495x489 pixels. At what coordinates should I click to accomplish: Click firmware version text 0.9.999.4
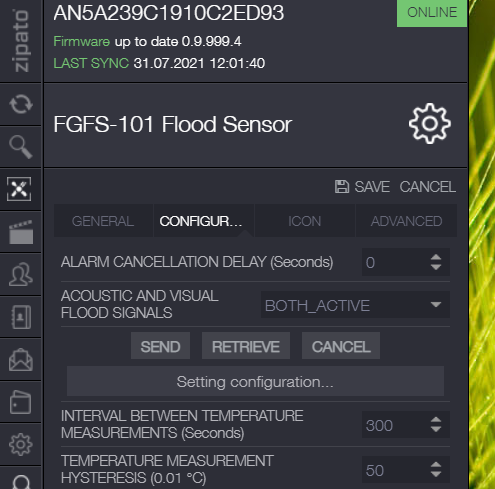click(x=211, y=41)
